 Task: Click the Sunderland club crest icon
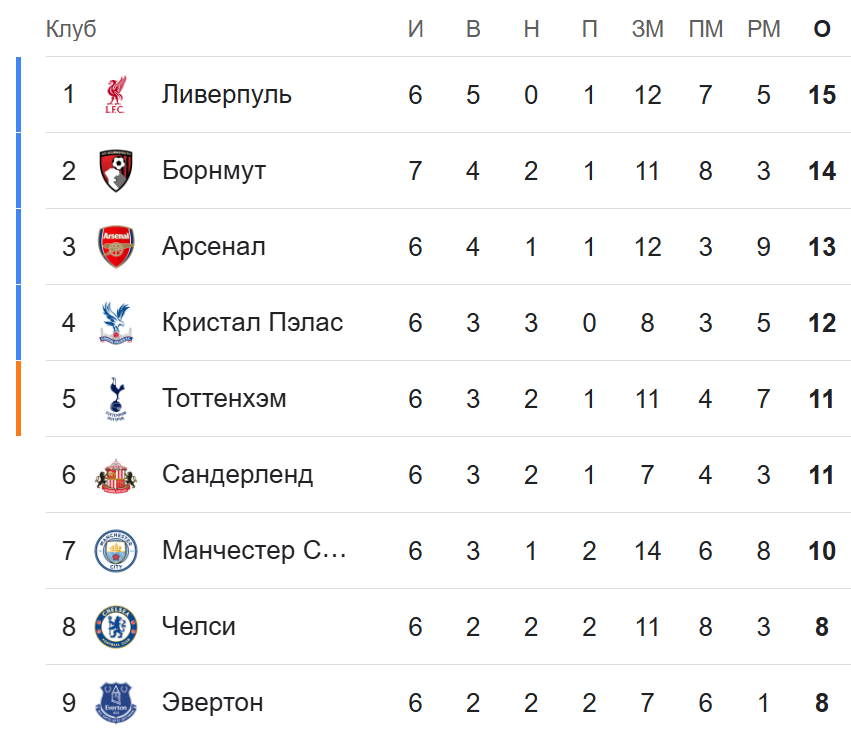[115, 475]
